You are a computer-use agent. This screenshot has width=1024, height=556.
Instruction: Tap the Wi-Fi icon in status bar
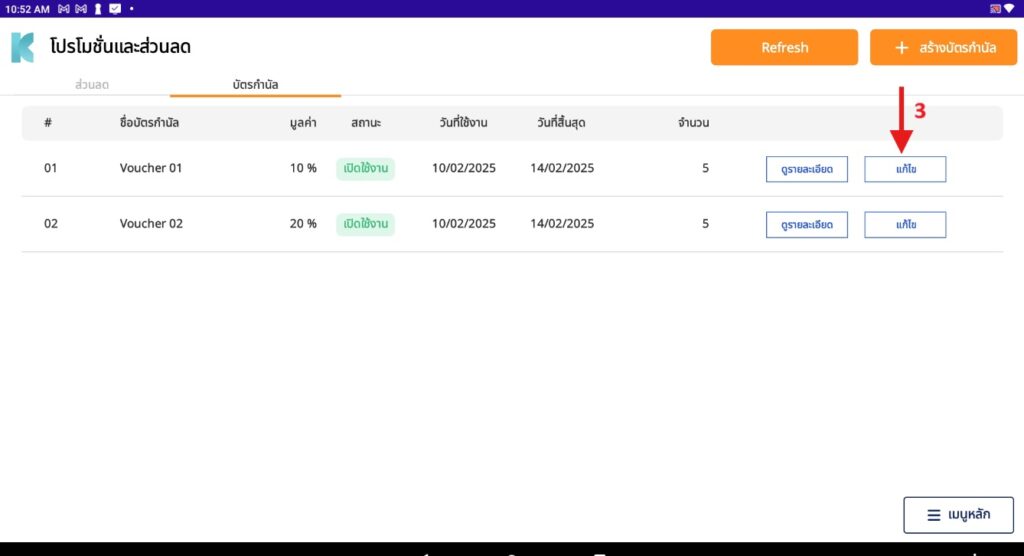[x=1009, y=9]
